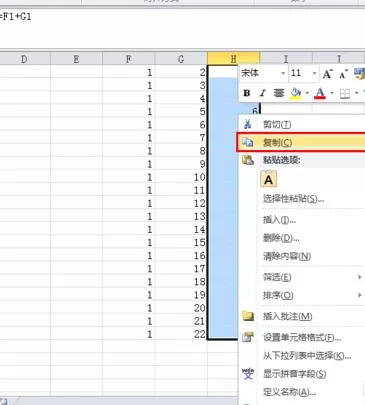Click cell in column G showing 2
365x405 pixels.
pyautogui.click(x=181, y=72)
